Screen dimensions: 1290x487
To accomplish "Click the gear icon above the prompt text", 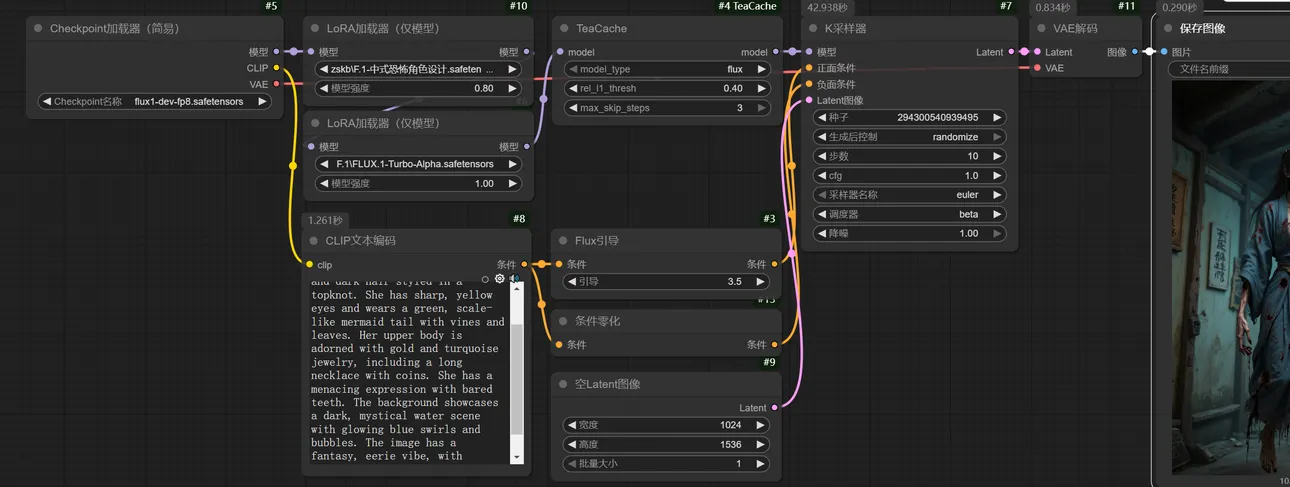I will click(500, 279).
